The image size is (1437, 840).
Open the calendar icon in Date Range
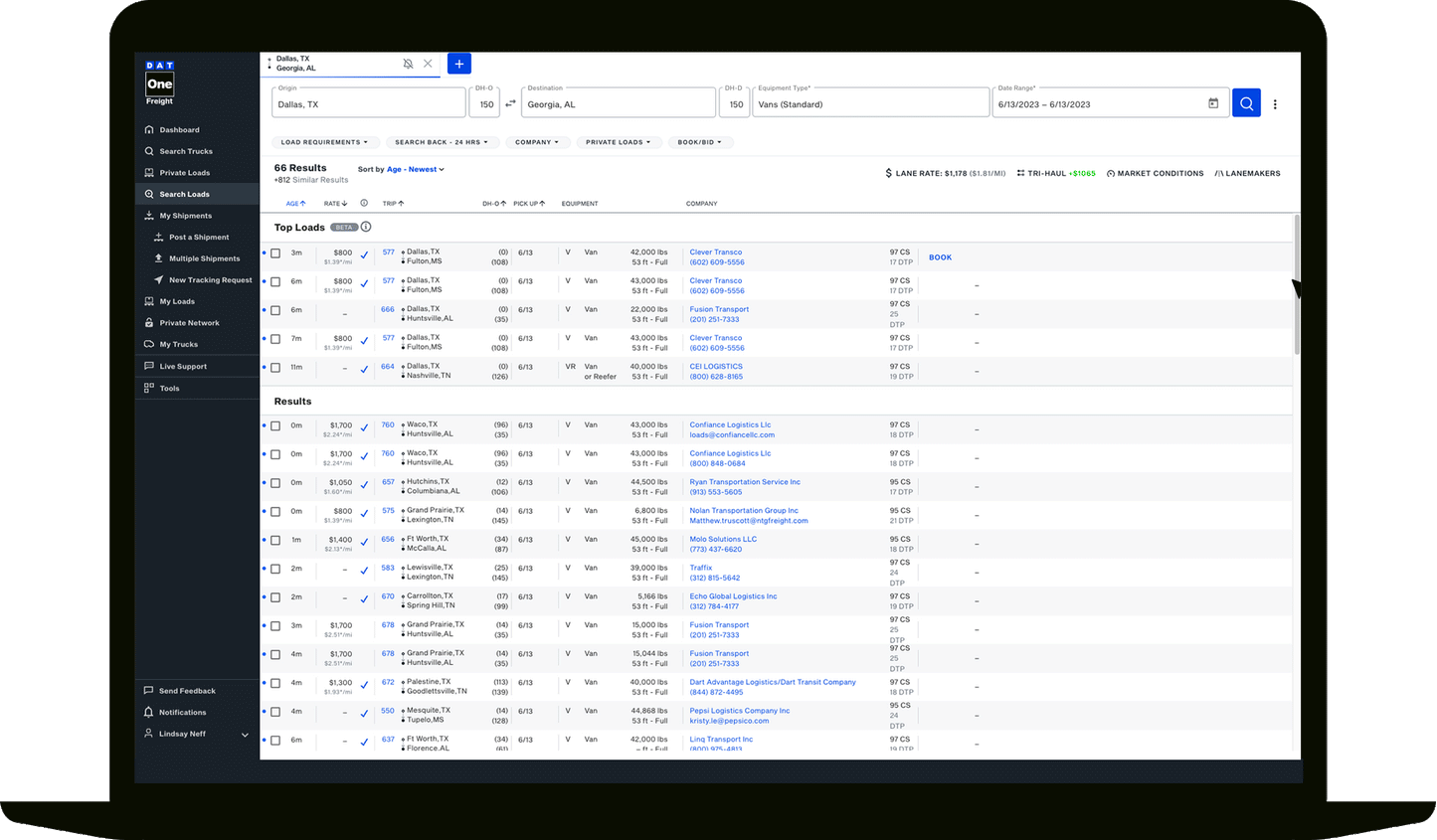[1213, 102]
